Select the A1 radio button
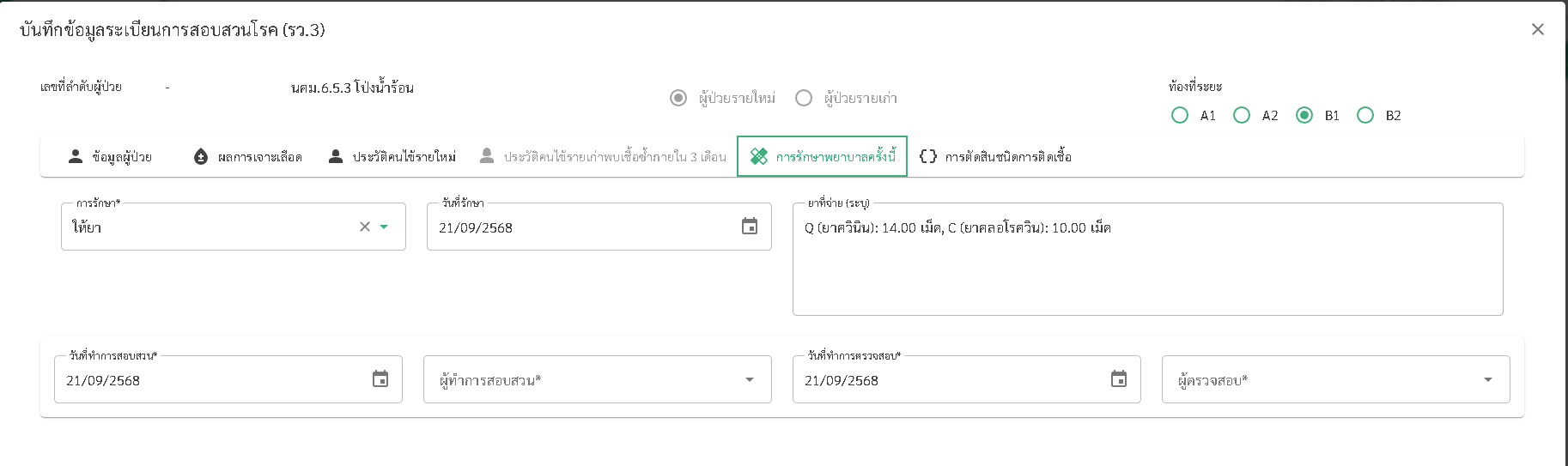Screen dimensions: 1568x466 click(x=1180, y=115)
